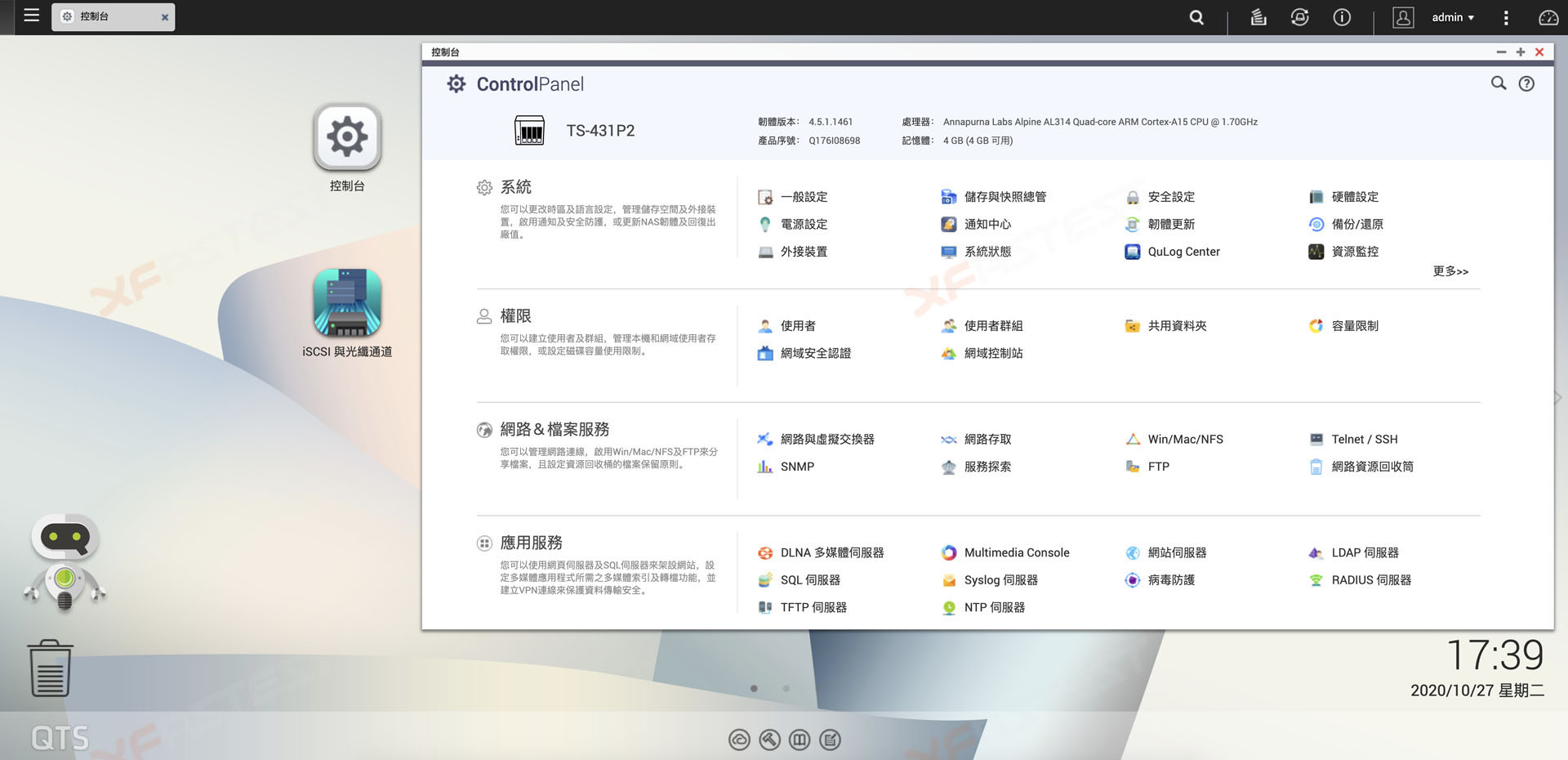Open 硬體設定

pos(1343,197)
